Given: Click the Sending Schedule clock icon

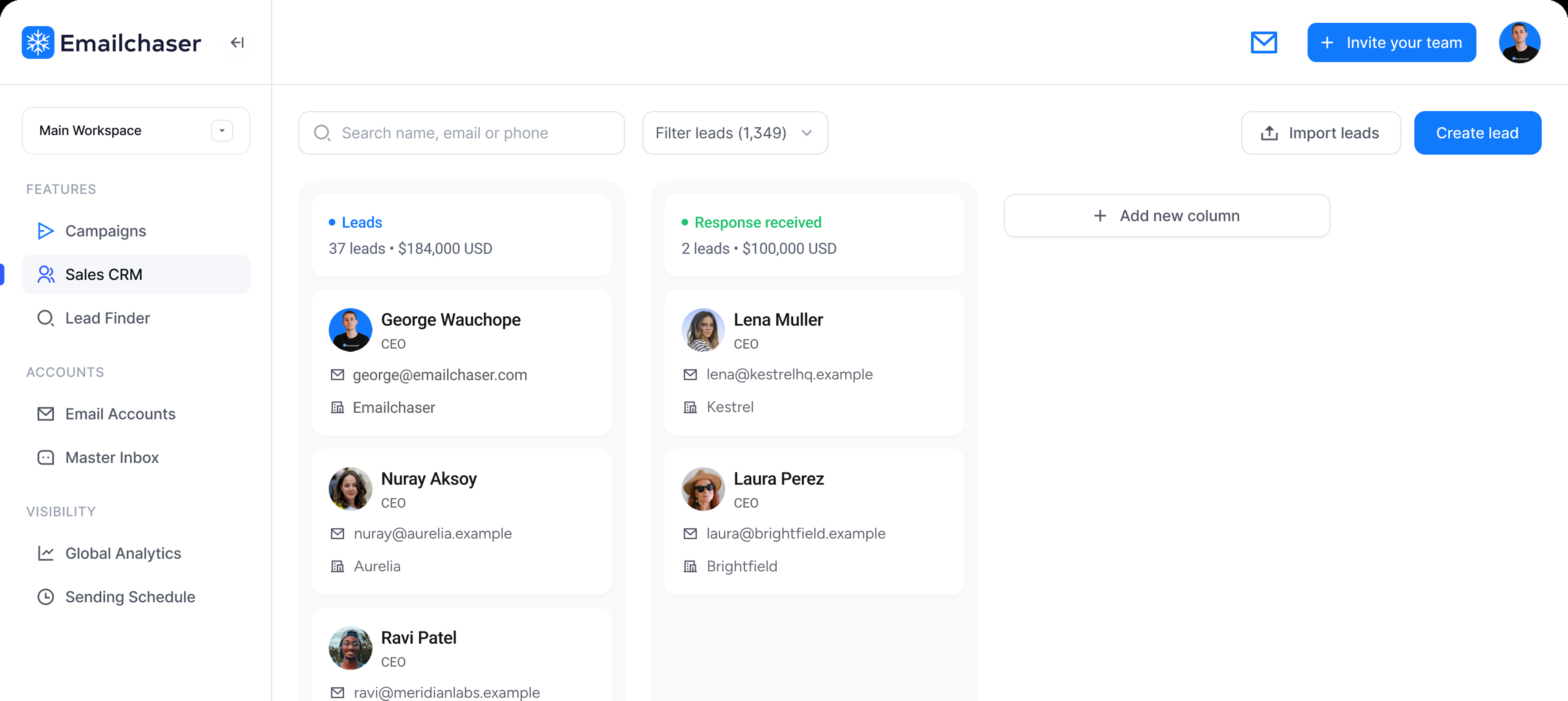Looking at the screenshot, I should pyautogui.click(x=46, y=597).
